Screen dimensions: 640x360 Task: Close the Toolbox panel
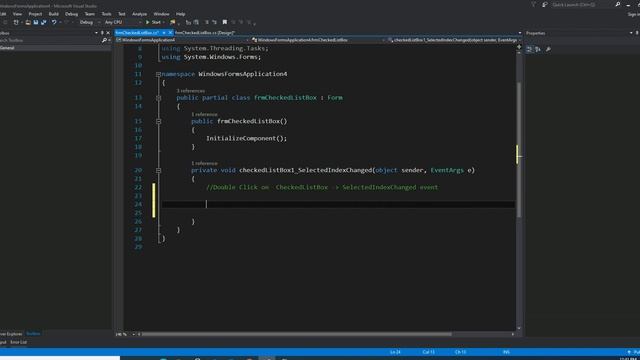click(x=108, y=33)
